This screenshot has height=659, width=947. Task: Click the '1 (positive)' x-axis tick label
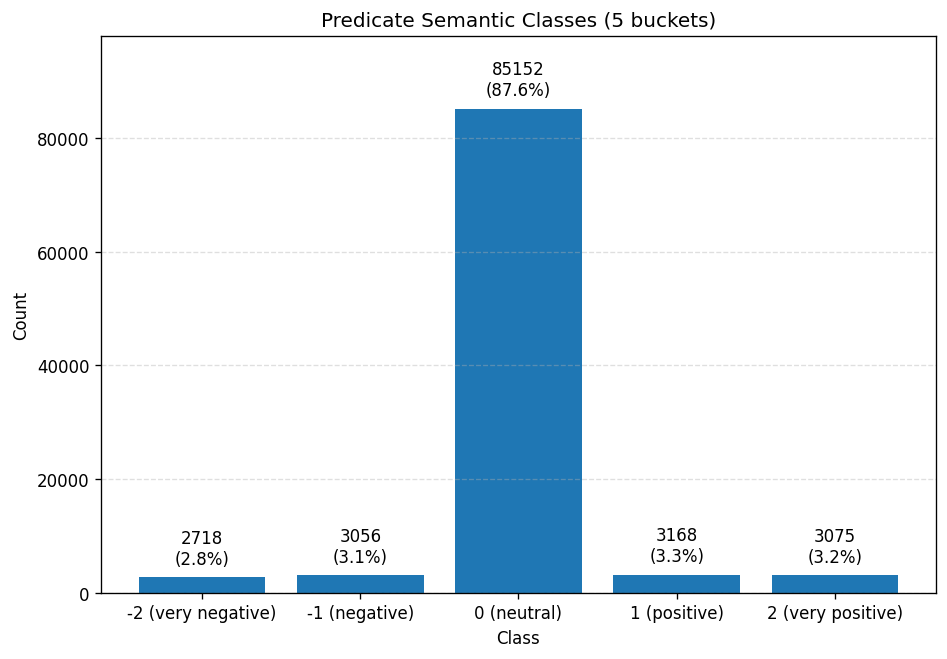coord(676,613)
